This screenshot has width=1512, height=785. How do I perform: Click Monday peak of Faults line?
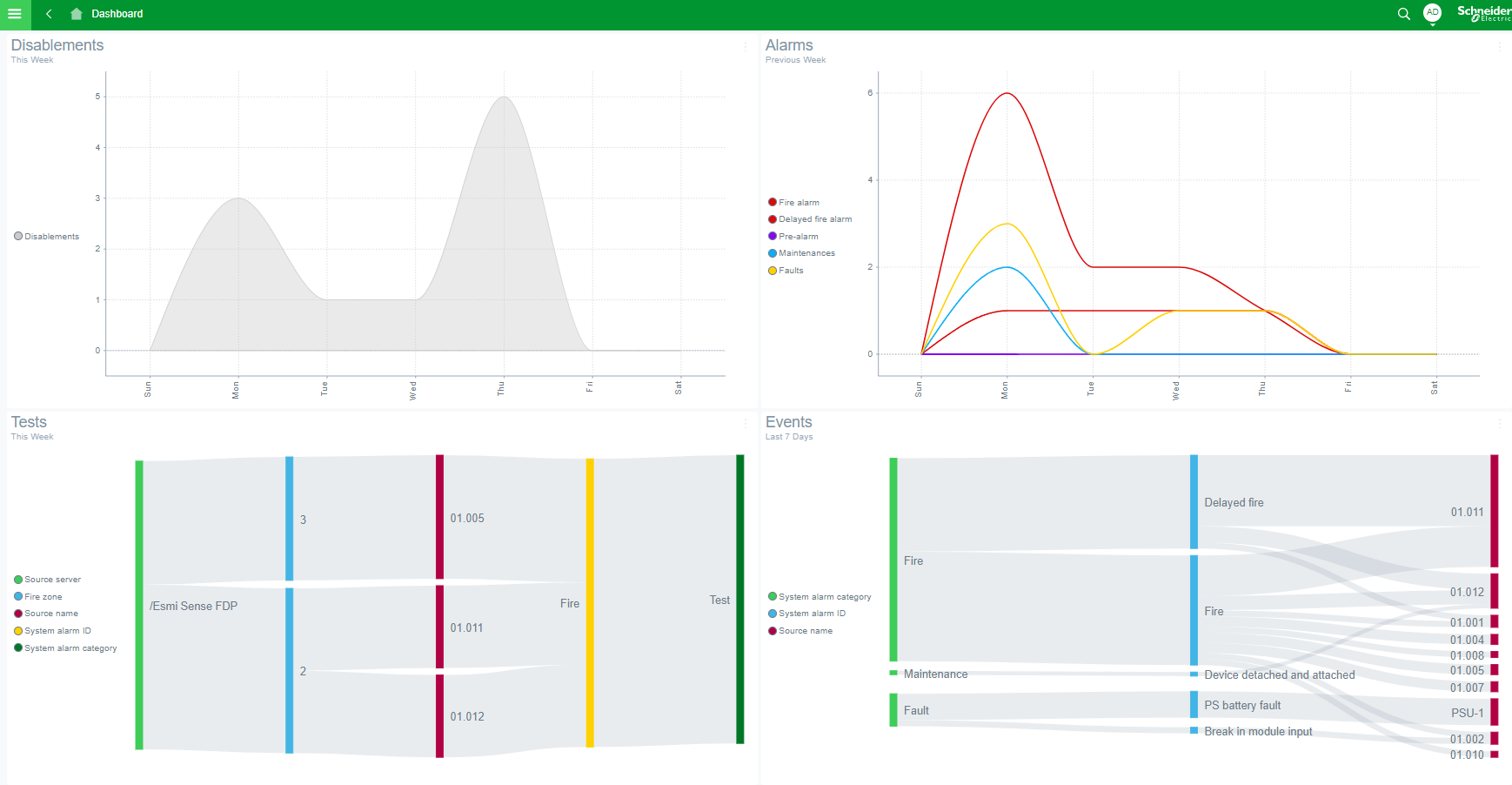pyautogui.click(x=1007, y=224)
